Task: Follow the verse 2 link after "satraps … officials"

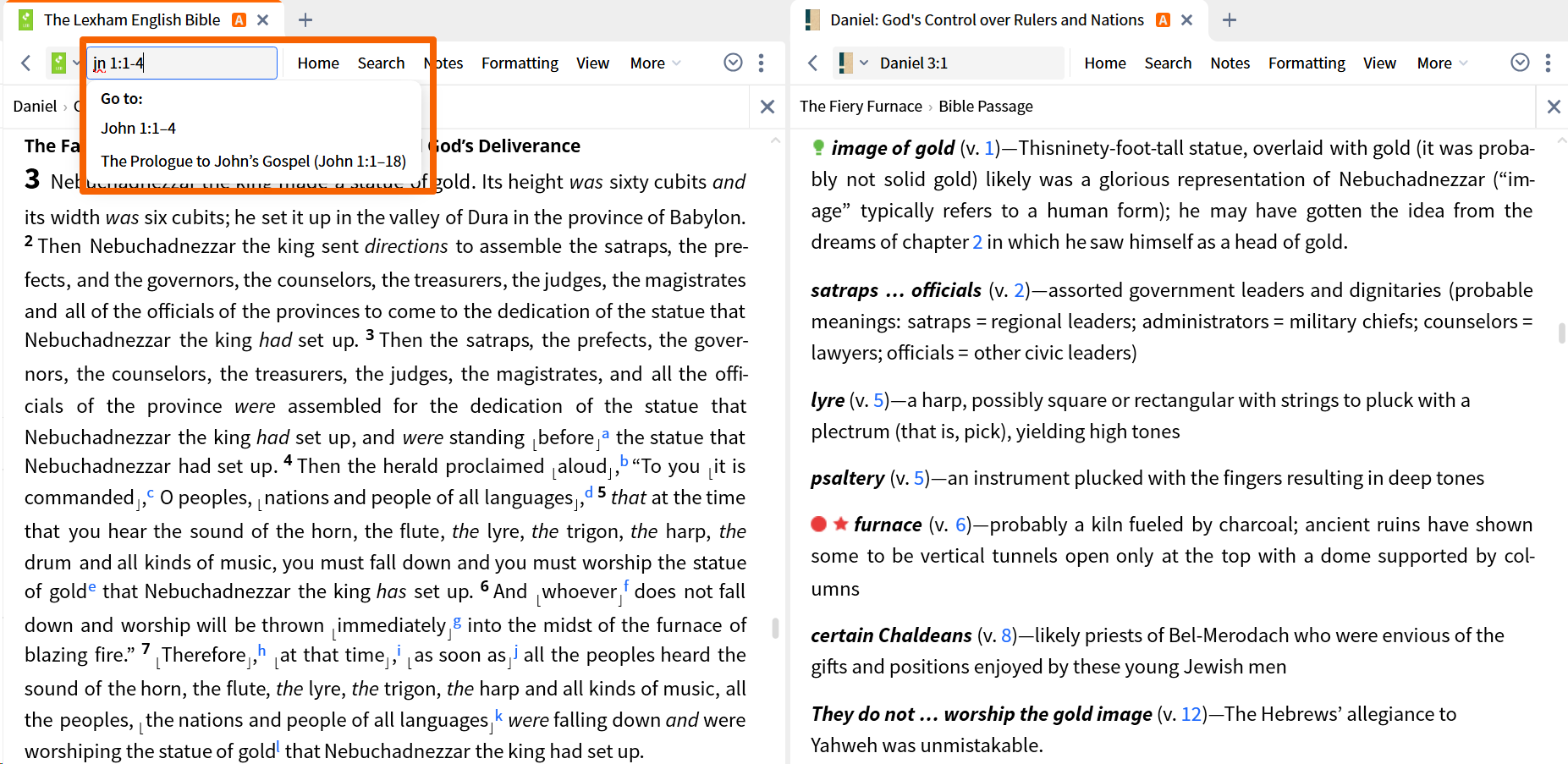Action: point(1020,290)
